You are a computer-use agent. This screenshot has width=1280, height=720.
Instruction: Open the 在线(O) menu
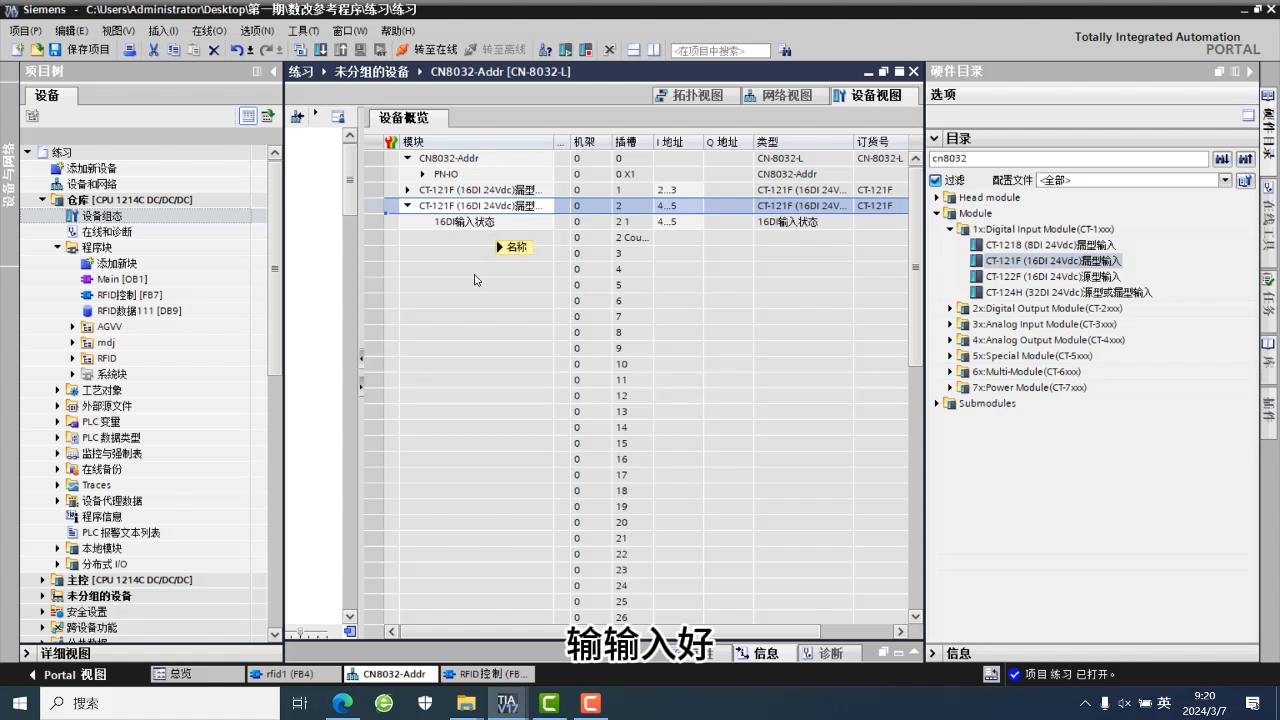click(208, 31)
